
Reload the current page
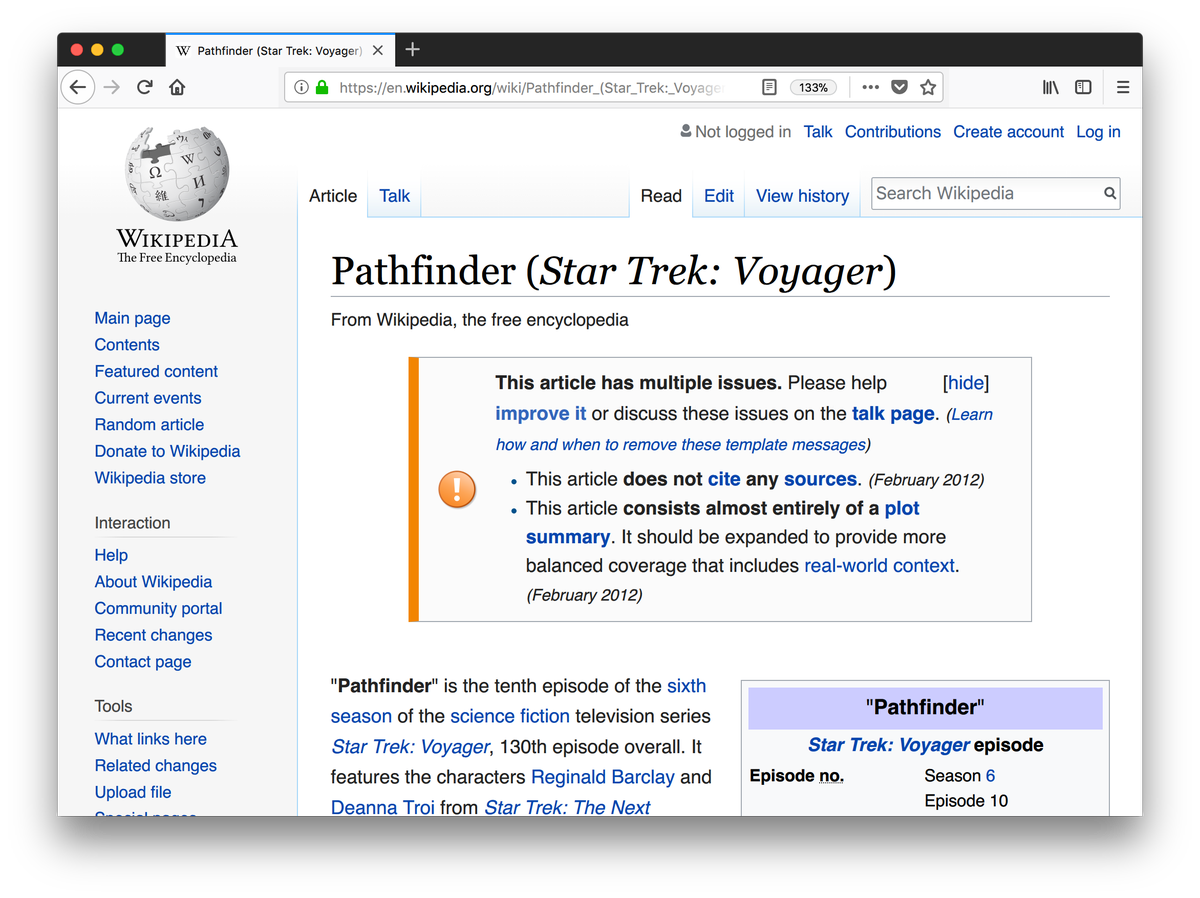(145, 87)
